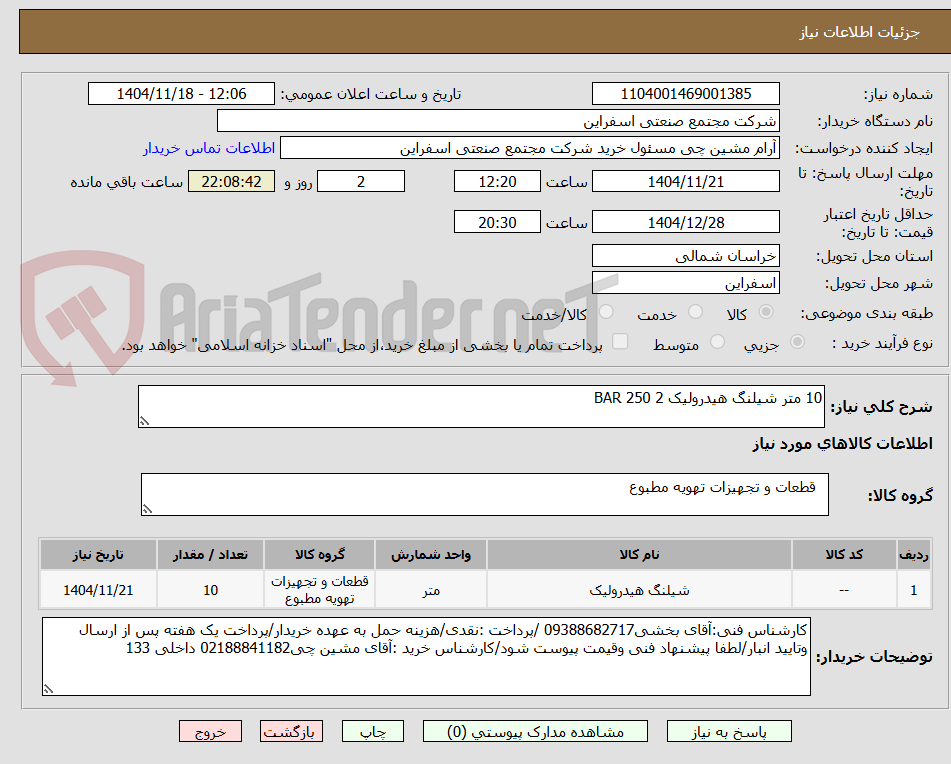The image size is (951, 764).
Task: Click the -- item code cell
Action: click(x=844, y=590)
